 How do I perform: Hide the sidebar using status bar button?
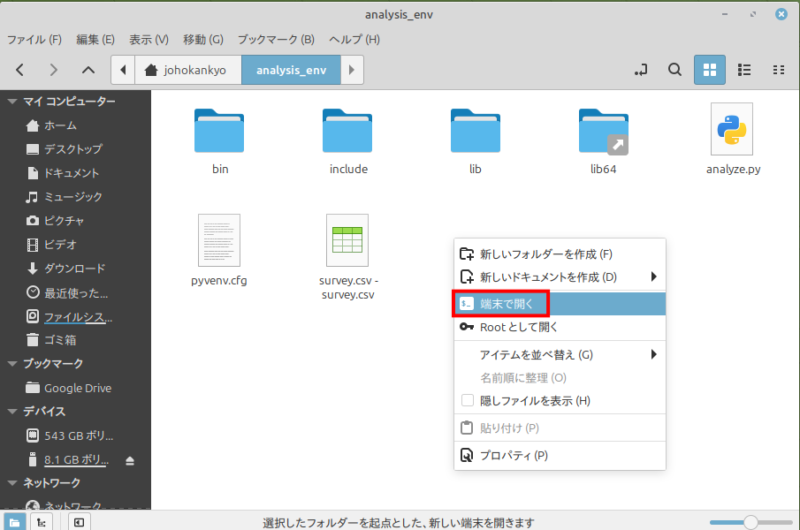(x=78, y=522)
